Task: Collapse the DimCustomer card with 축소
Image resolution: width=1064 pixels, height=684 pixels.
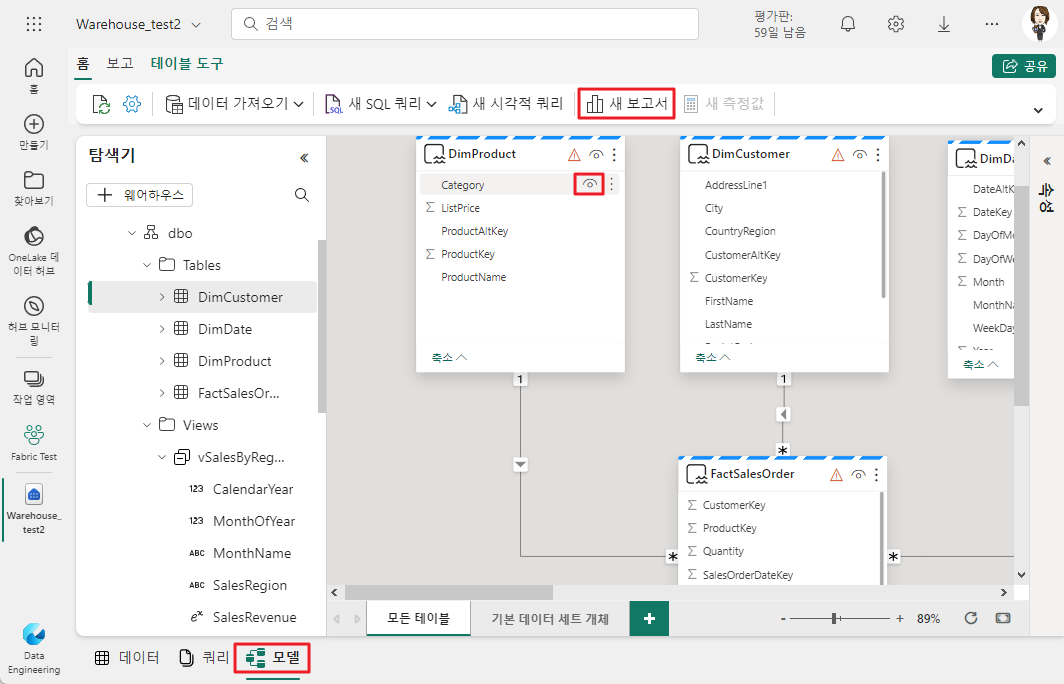Action: [x=712, y=358]
